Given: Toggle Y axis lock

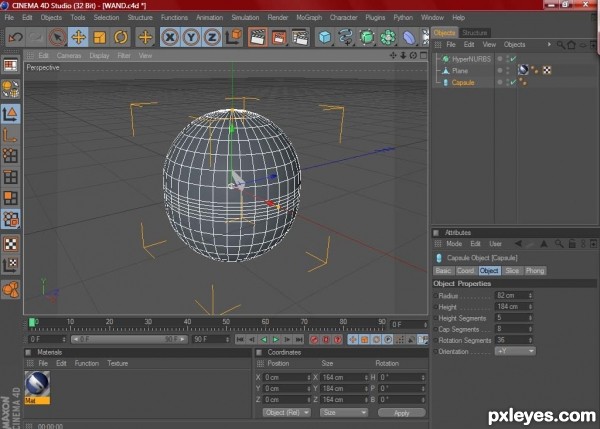Looking at the screenshot, I should point(191,38).
